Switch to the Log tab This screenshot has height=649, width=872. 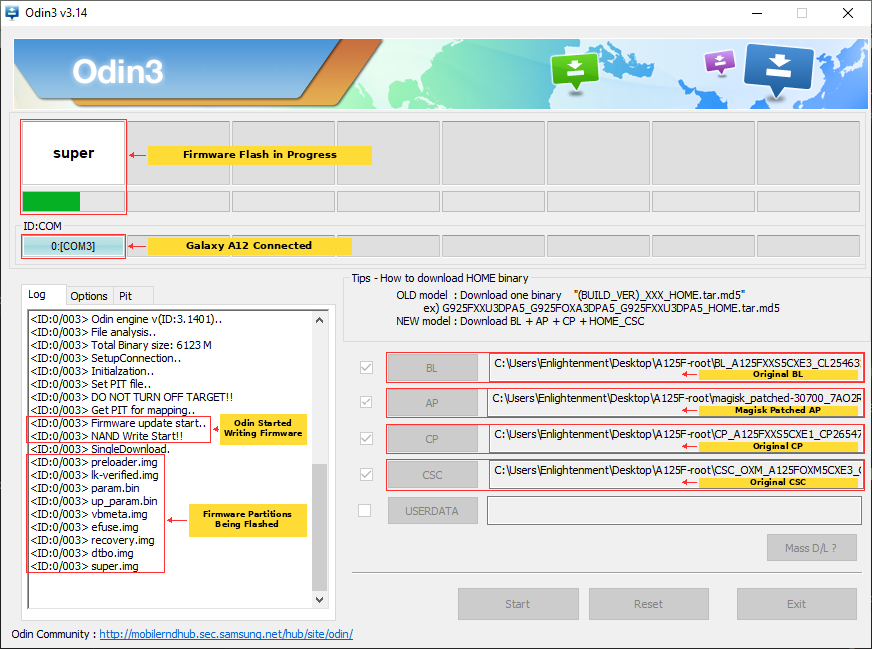[43, 294]
